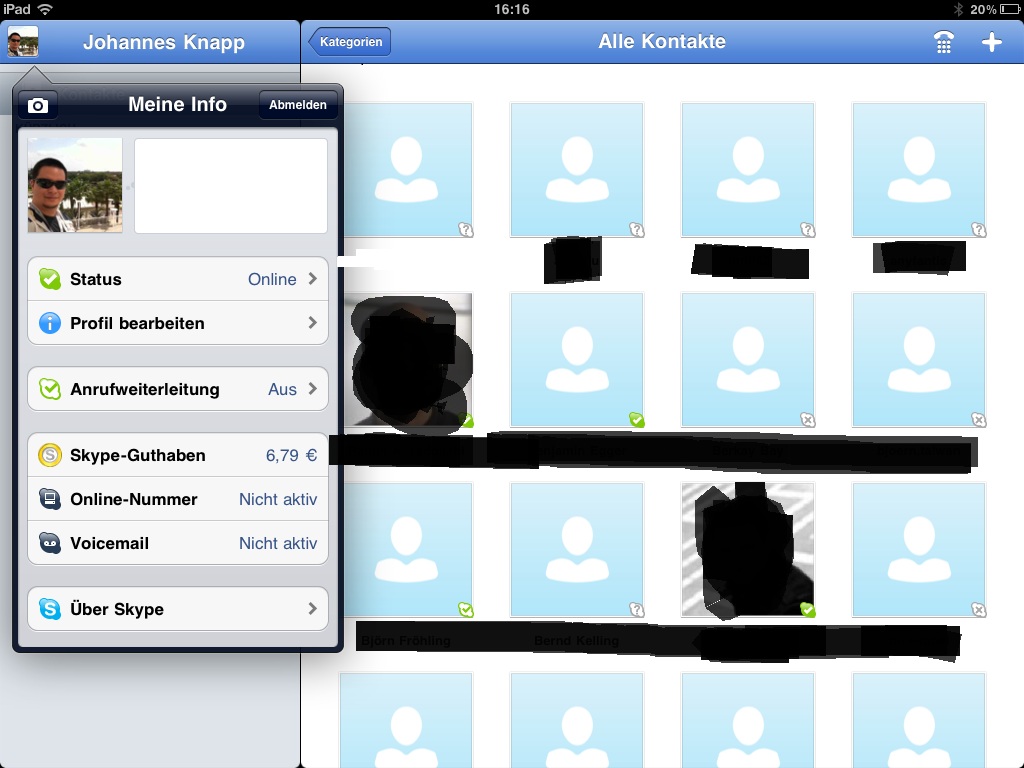Expand Status with its chevron arrow
This screenshot has height=768, width=1024.
point(313,279)
